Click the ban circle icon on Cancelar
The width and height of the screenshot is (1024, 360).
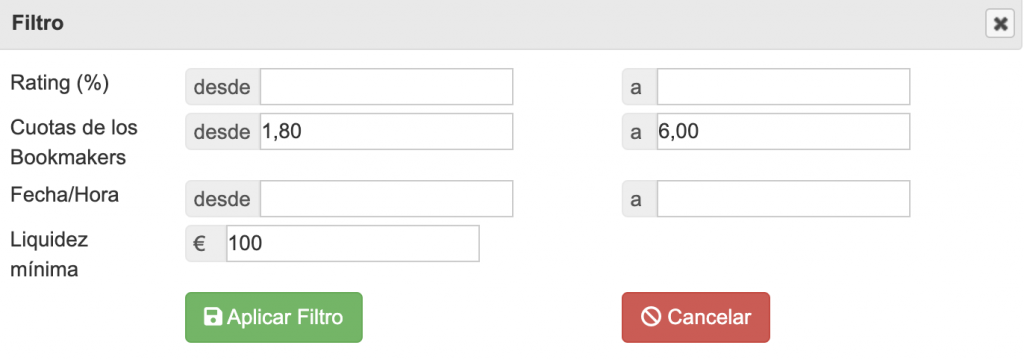650,318
